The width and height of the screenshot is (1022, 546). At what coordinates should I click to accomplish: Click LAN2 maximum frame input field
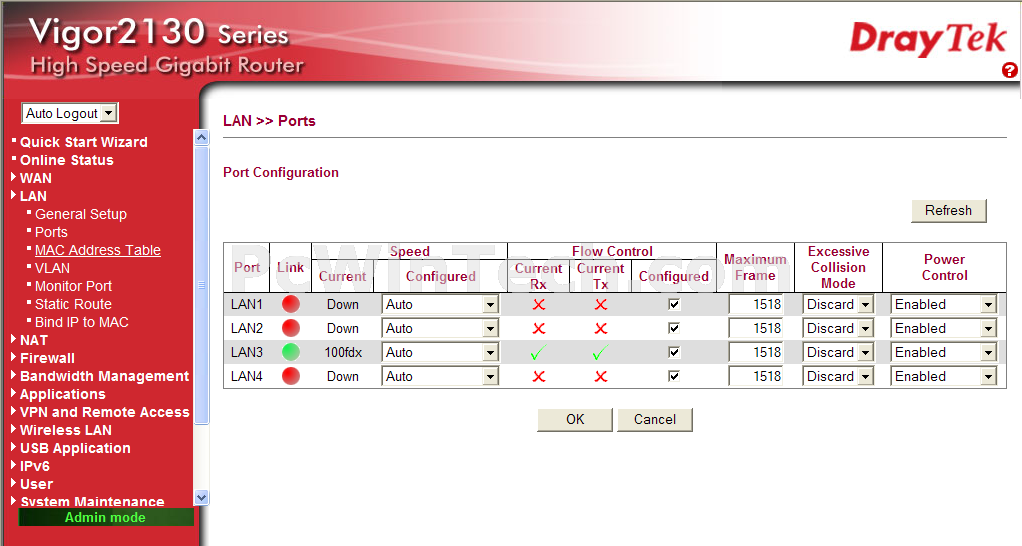pos(756,328)
